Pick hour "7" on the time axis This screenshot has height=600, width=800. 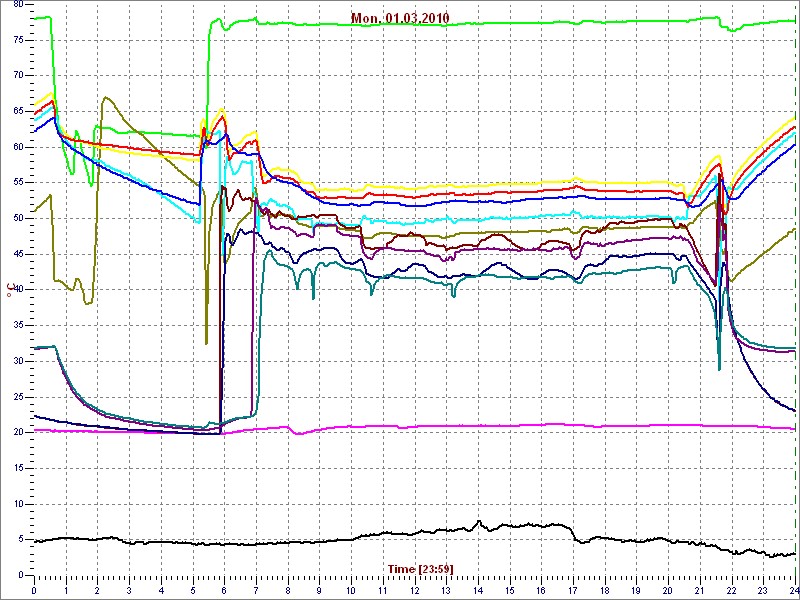[256, 590]
